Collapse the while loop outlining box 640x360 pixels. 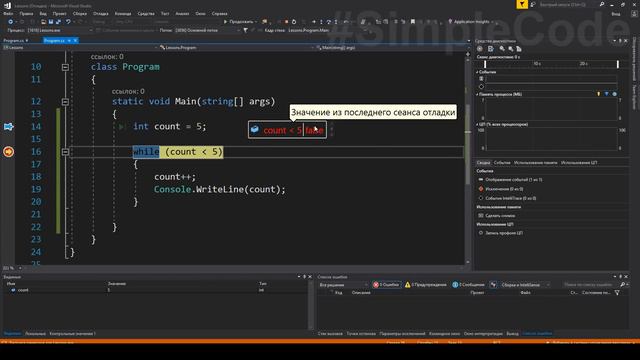[x=65, y=152]
